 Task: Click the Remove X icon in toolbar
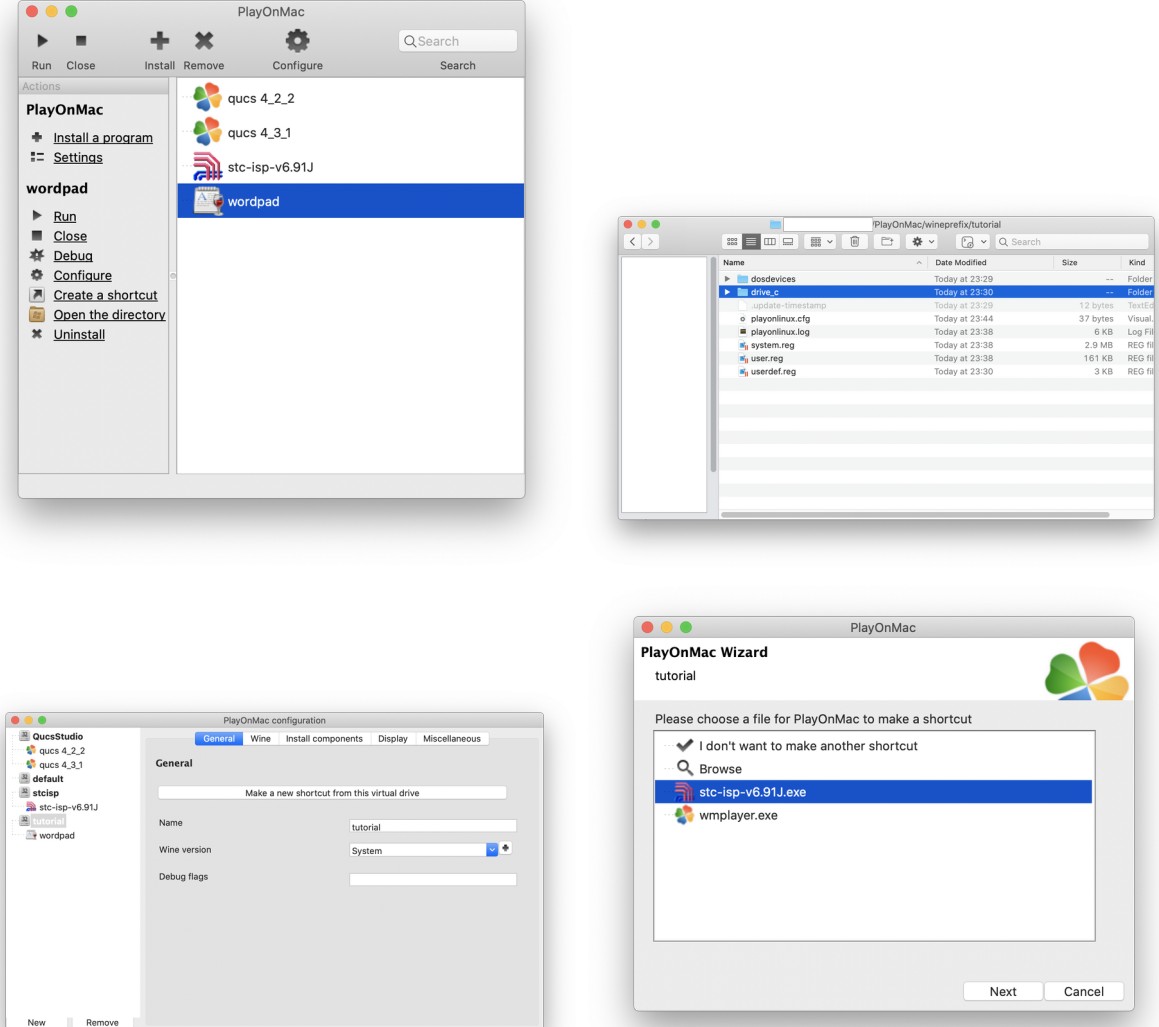coord(204,41)
